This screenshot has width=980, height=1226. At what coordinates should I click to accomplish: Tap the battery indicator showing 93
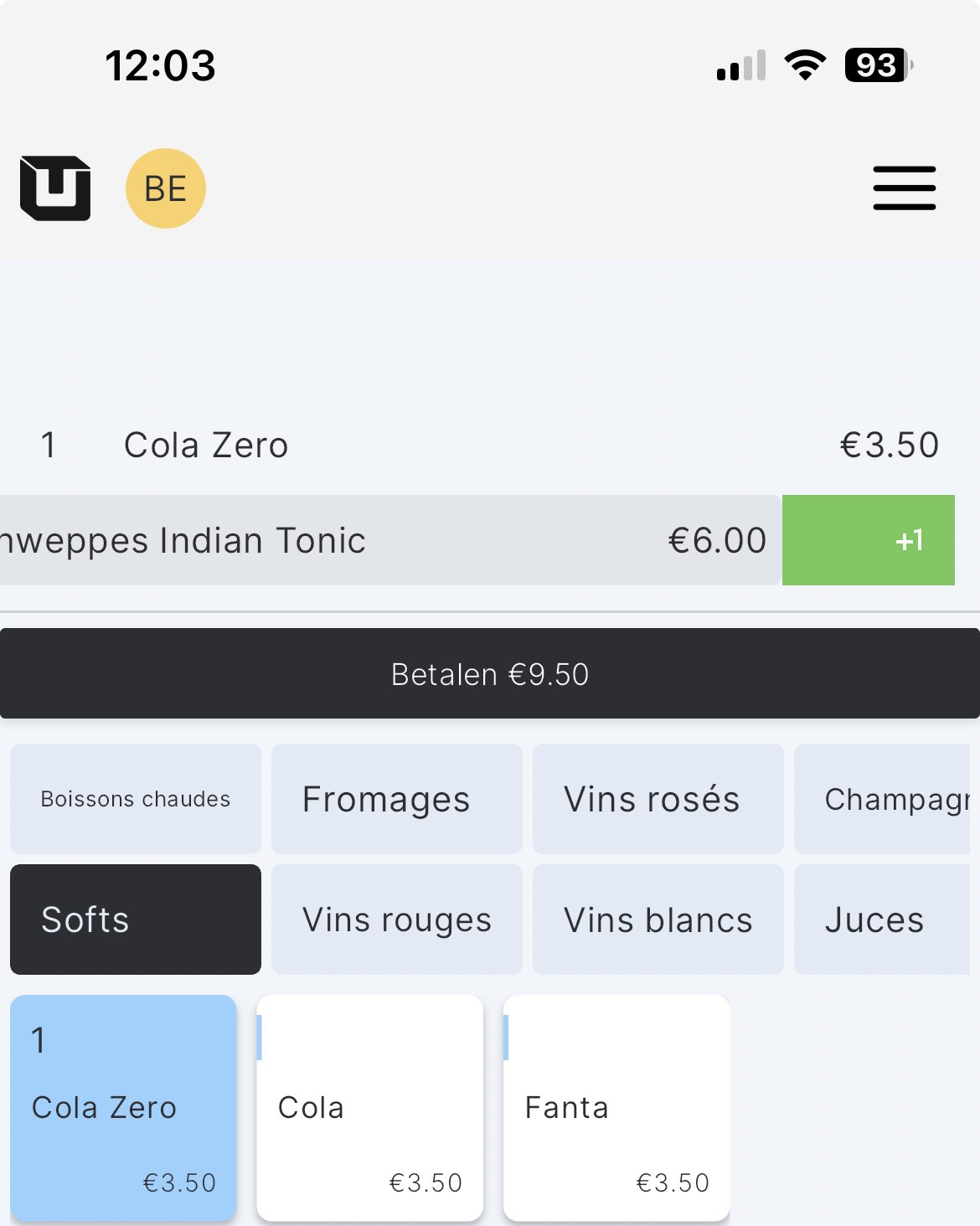point(878,65)
